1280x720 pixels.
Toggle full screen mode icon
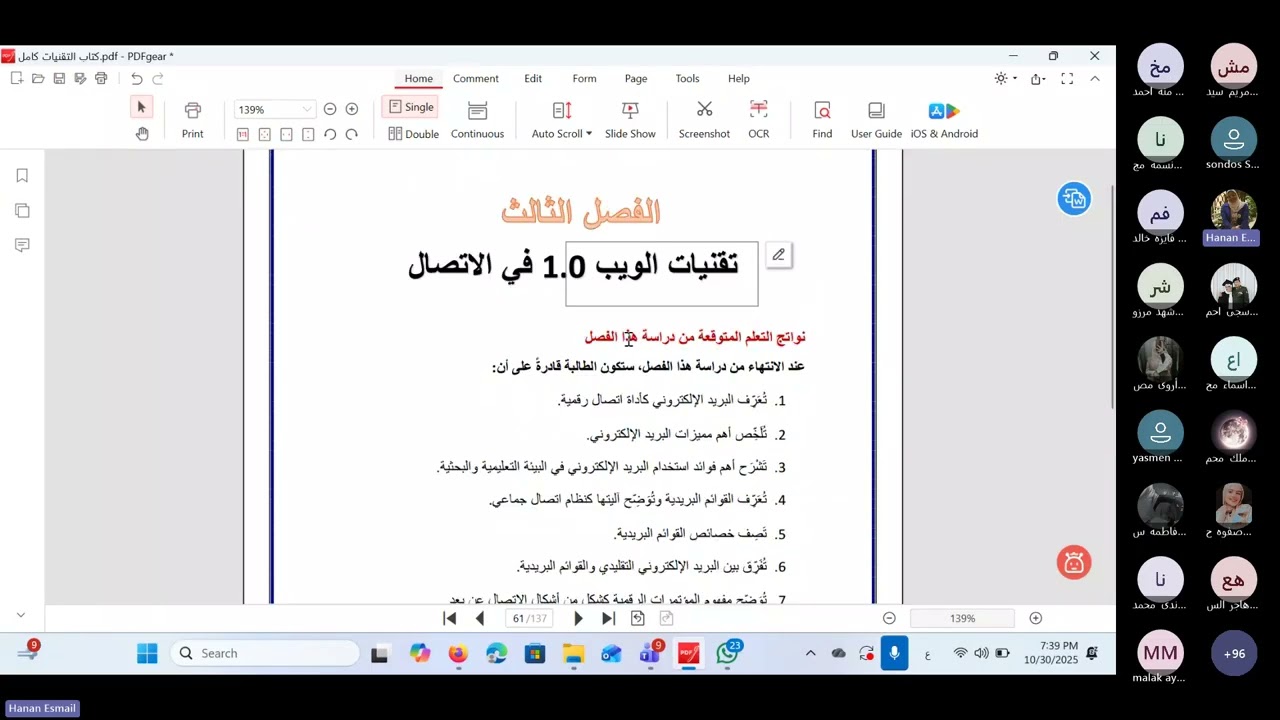(1067, 79)
